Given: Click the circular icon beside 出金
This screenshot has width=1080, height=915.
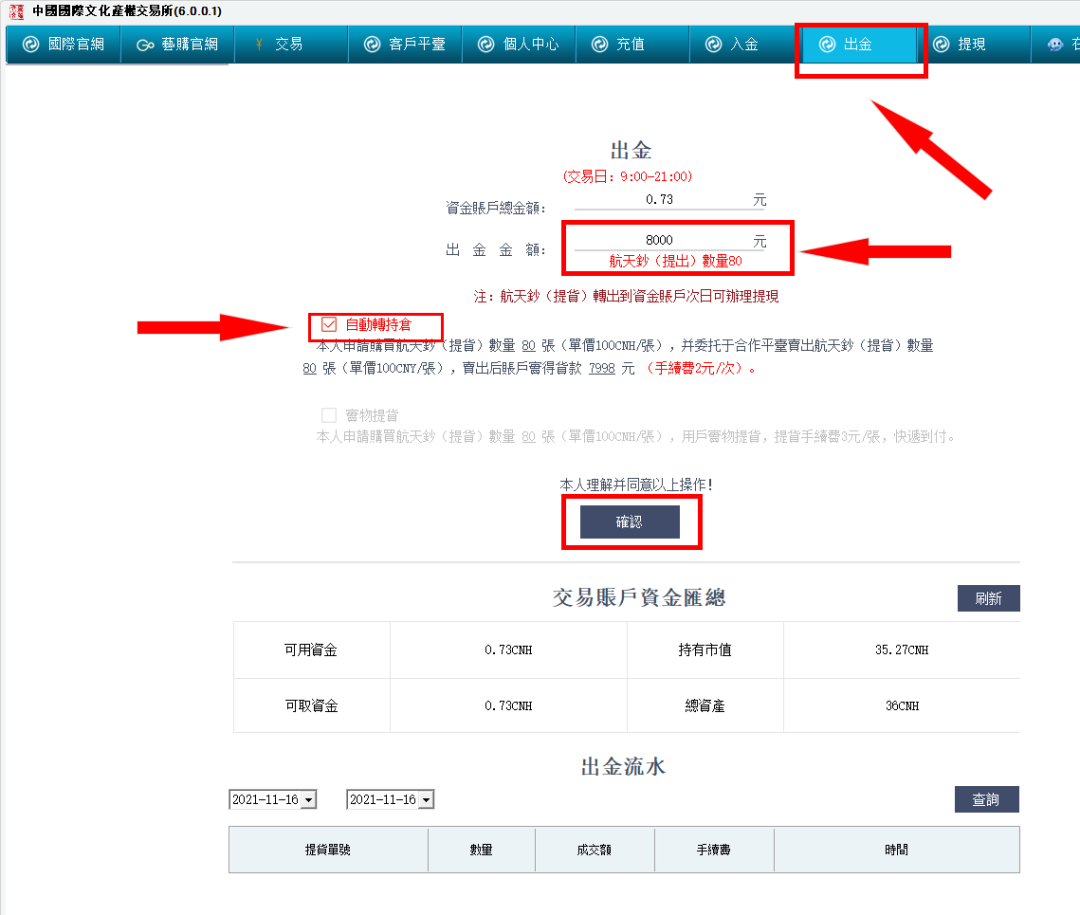Looking at the screenshot, I should [827, 44].
